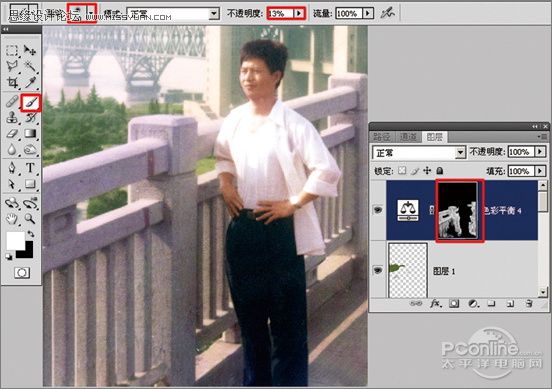
Task: Select the Rectangle shape tool
Action: 30,184
